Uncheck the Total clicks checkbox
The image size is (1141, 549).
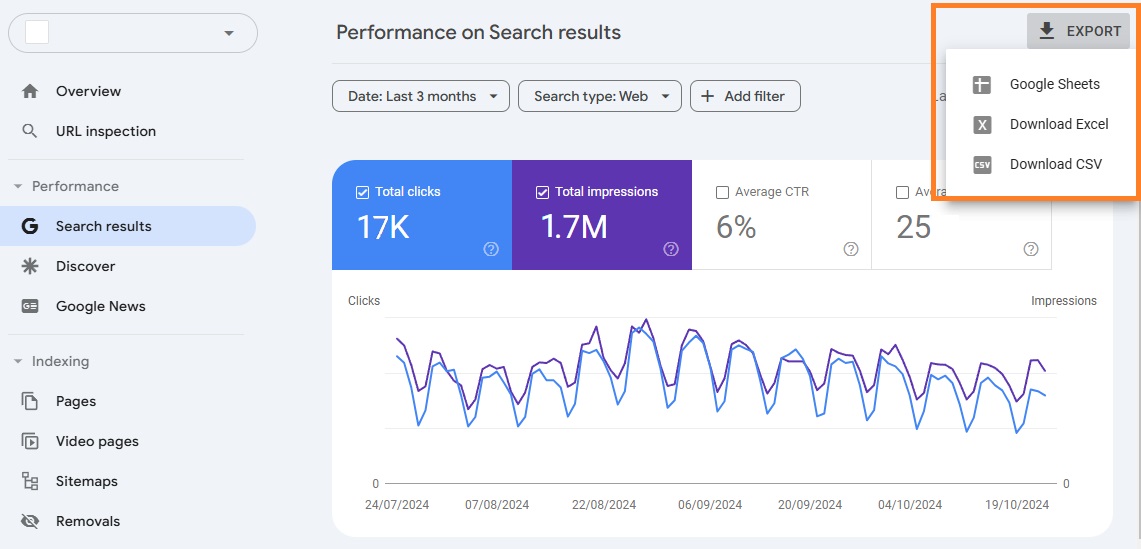click(362, 192)
